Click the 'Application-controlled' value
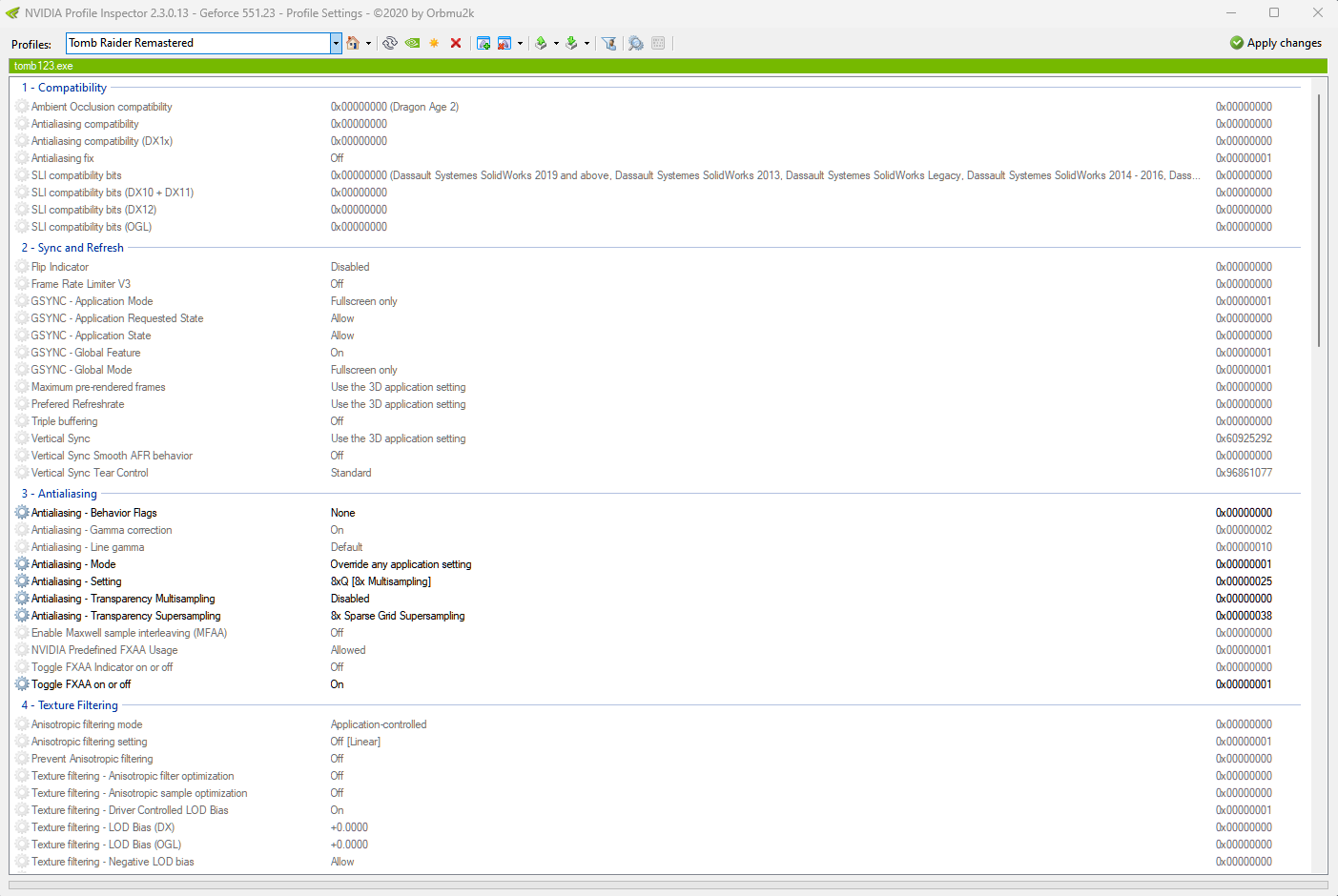Screen dimensions: 1338x896 coord(379,724)
